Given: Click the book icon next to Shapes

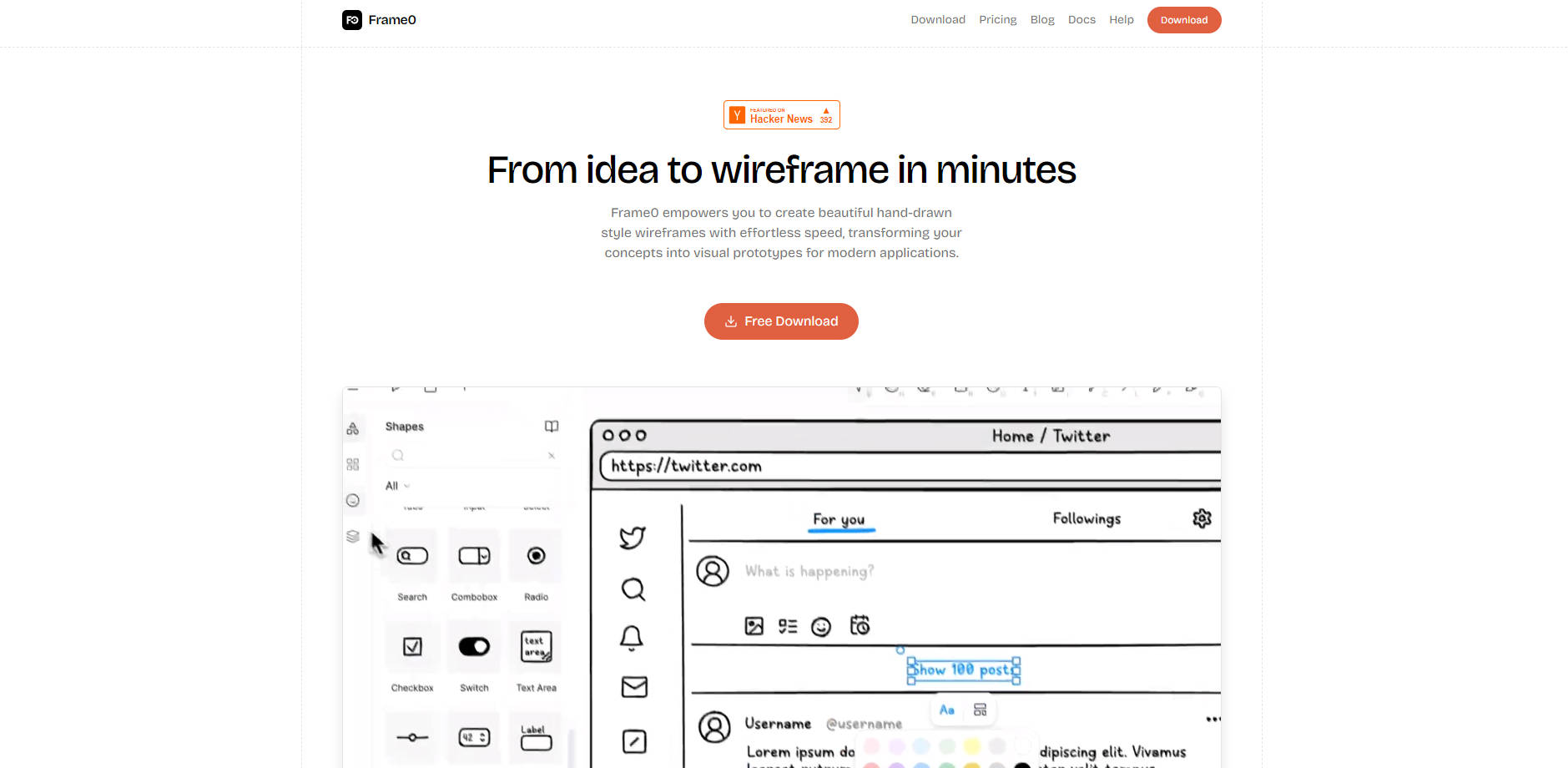Looking at the screenshot, I should point(552,427).
